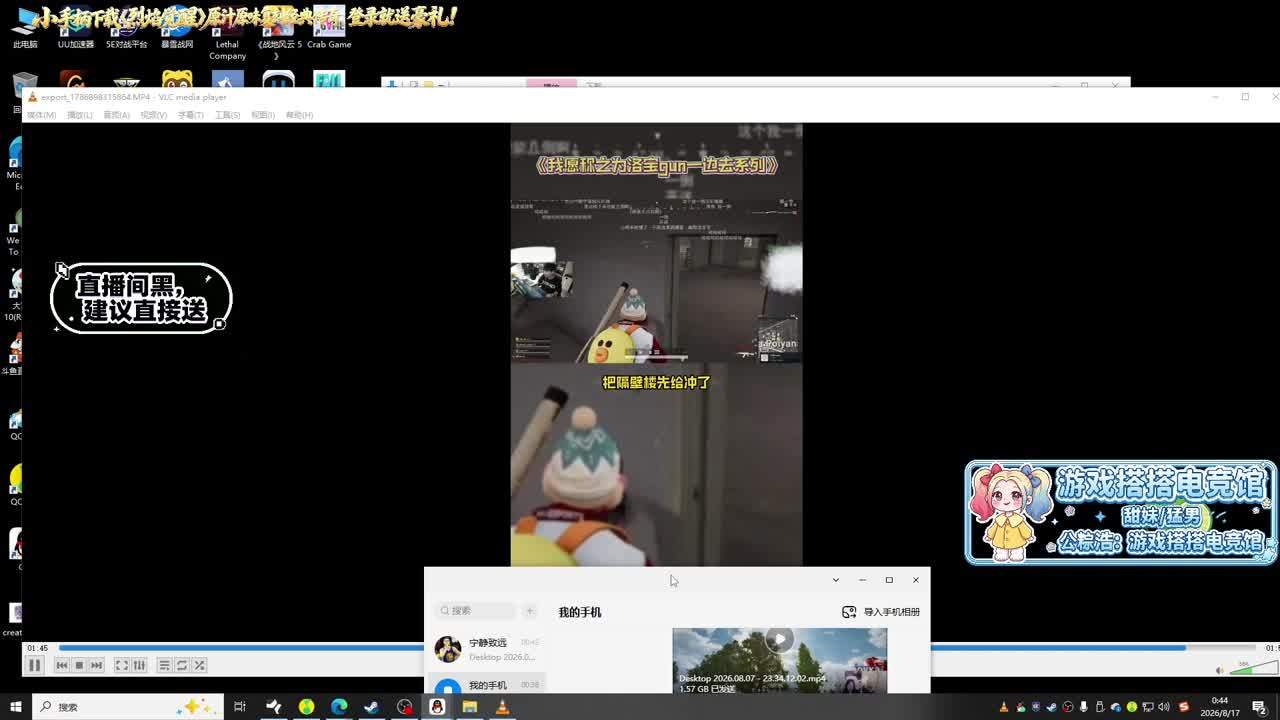
Task: Open the taskbar clock and date
Action: point(1220,707)
